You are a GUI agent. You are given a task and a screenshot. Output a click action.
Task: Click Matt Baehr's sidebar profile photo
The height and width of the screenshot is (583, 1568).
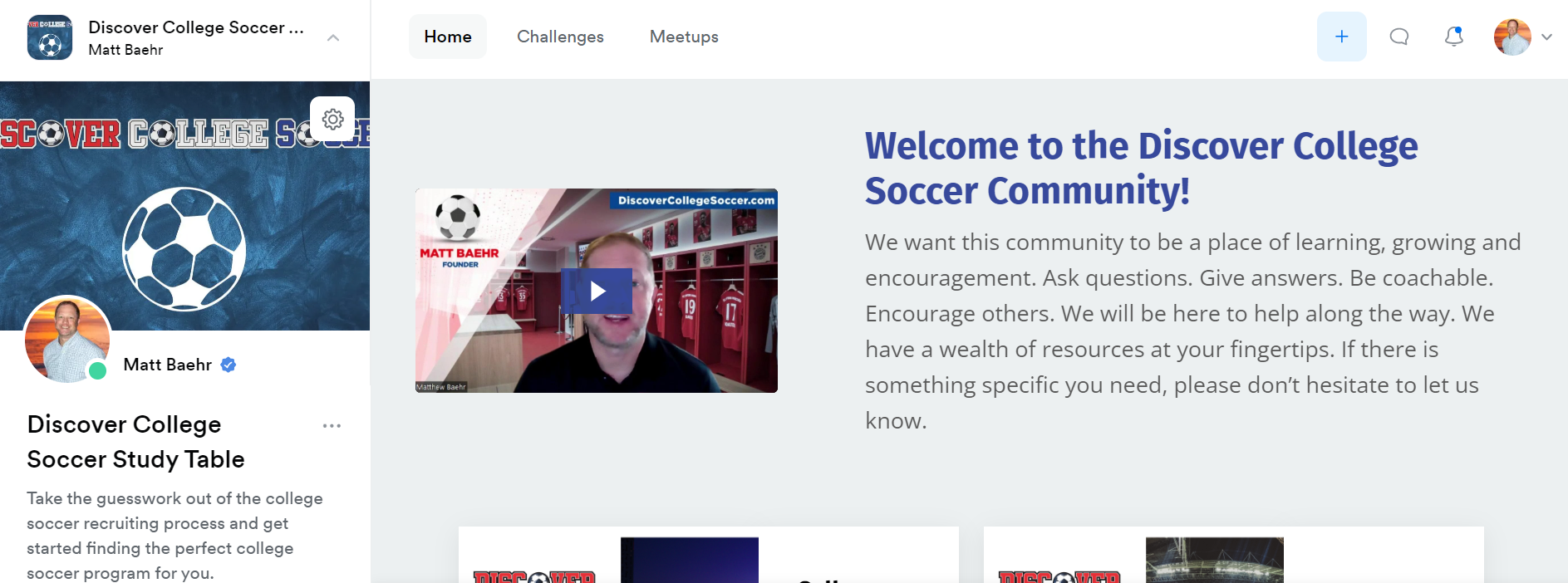67,340
